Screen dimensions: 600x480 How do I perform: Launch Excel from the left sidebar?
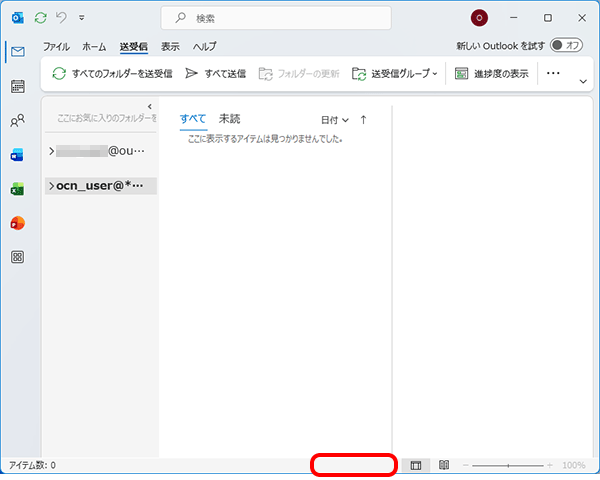17,189
